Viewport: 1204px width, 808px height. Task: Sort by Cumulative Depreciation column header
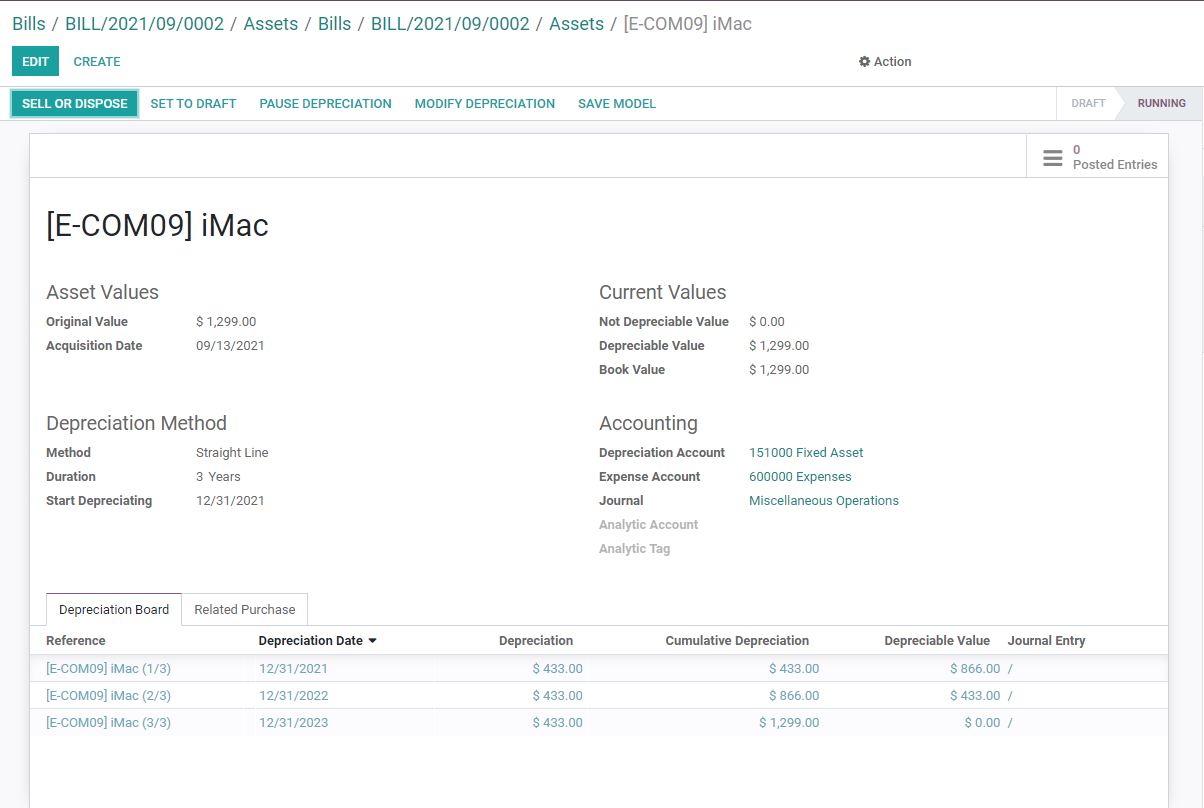point(737,641)
